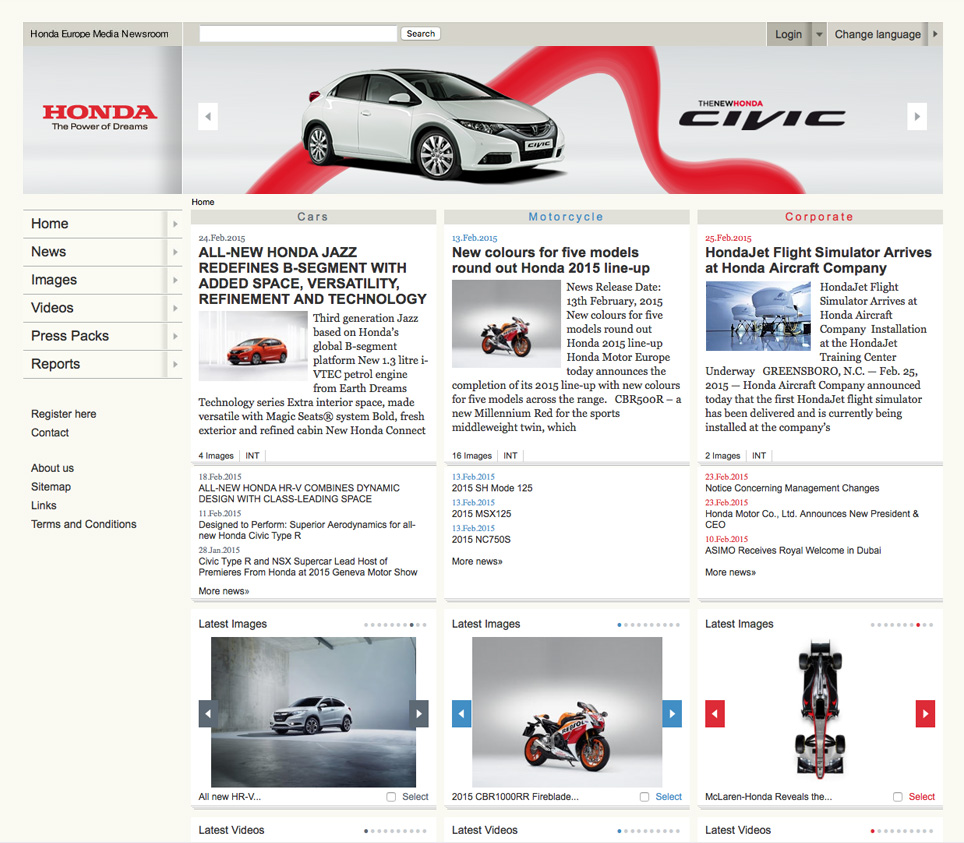Click Change language
Viewport: 964px width, 843px height.
point(877,34)
